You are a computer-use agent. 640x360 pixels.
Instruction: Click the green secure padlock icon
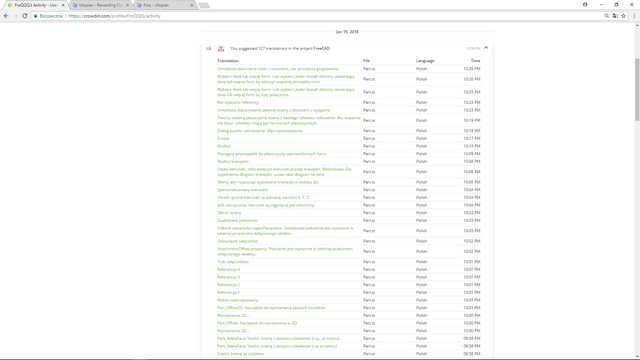tap(36, 16)
